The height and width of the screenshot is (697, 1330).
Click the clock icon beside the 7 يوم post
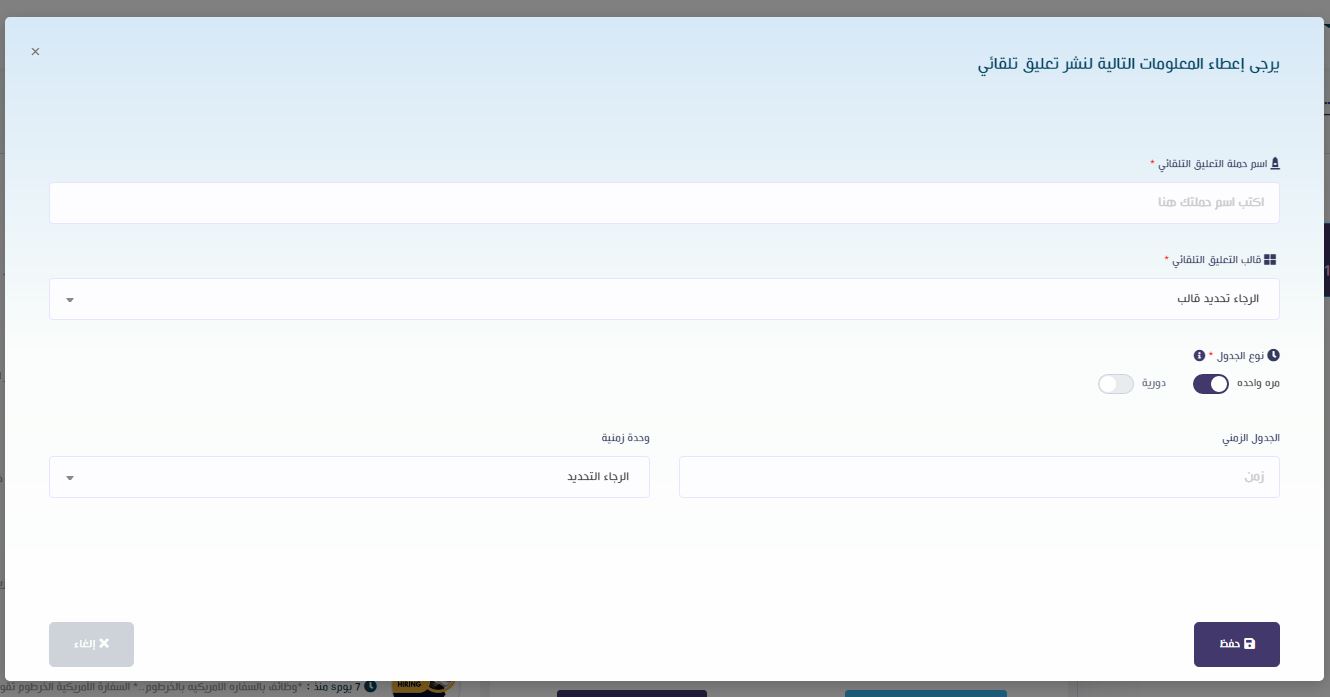[x=371, y=687]
